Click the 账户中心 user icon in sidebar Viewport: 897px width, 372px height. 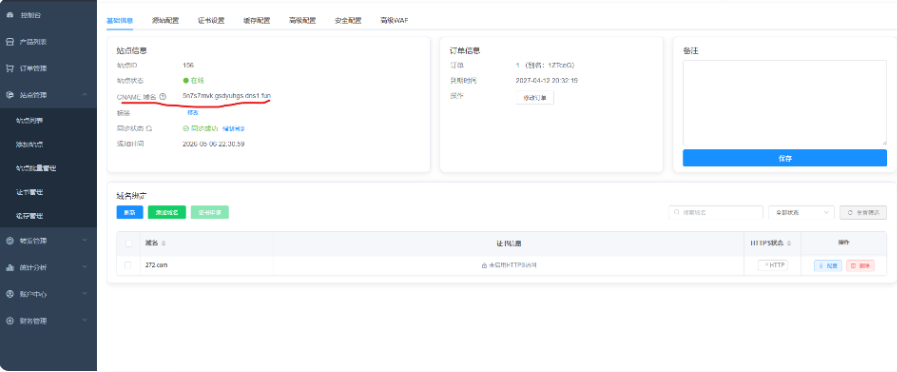[10, 294]
